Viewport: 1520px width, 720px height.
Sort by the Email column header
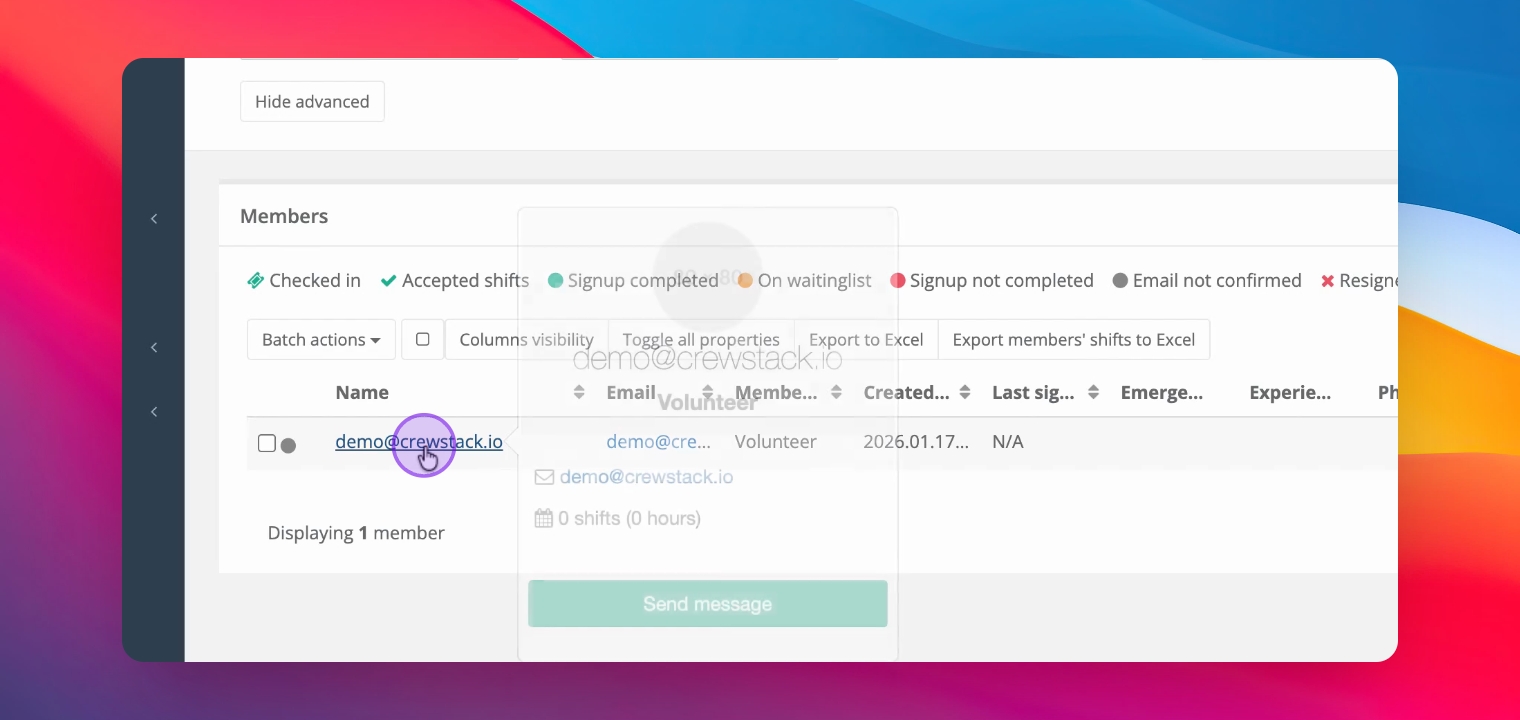pos(631,392)
